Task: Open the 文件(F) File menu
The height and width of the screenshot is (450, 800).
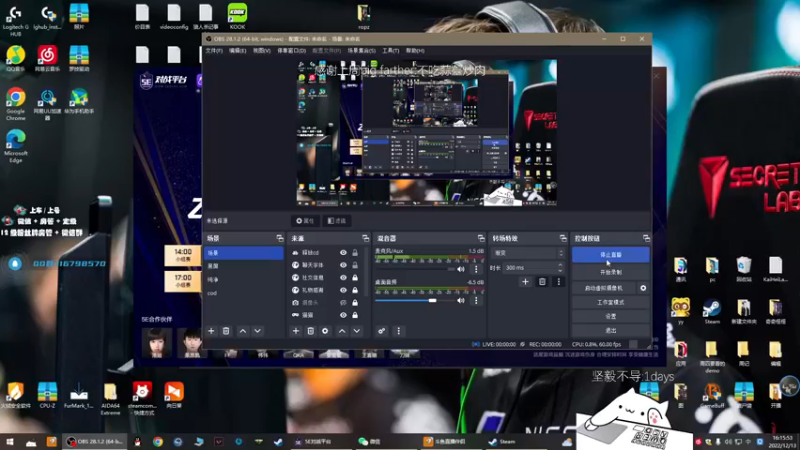Action: coord(214,51)
